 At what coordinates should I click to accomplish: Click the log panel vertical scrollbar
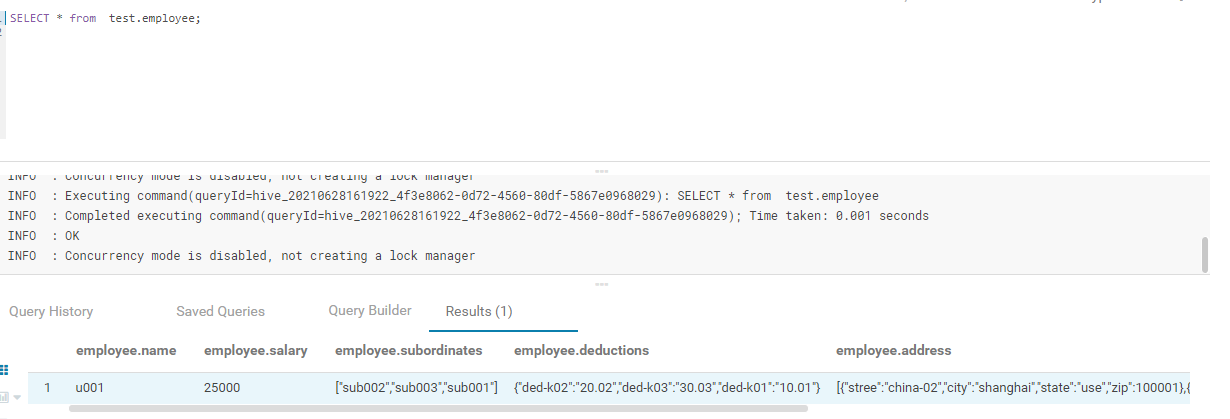(x=1204, y=254)
